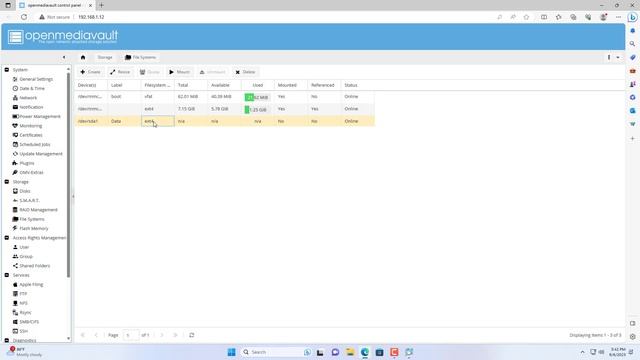The height and width of the screenshot is (360, 640).
Task: Select the /dev/sda1 Data row
Action: click(x=224, y=121)
